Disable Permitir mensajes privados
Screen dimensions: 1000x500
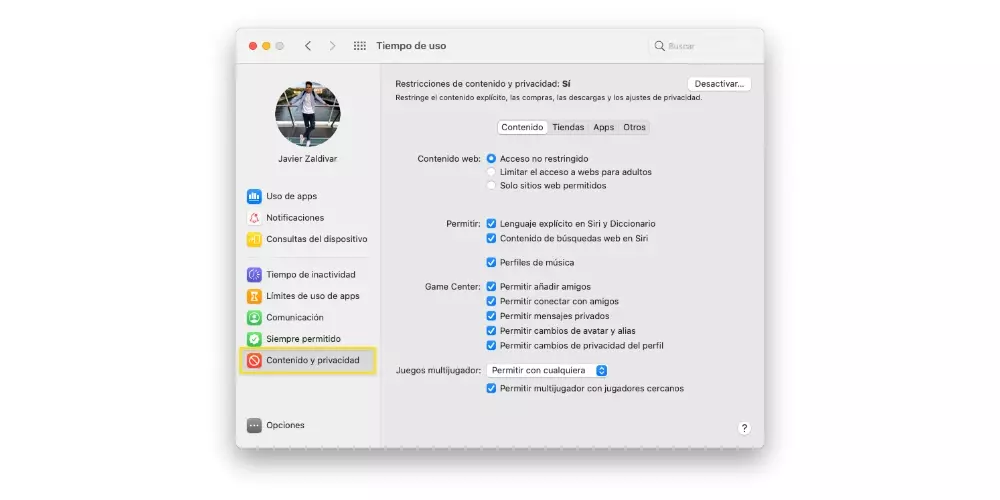pos(491,316)
